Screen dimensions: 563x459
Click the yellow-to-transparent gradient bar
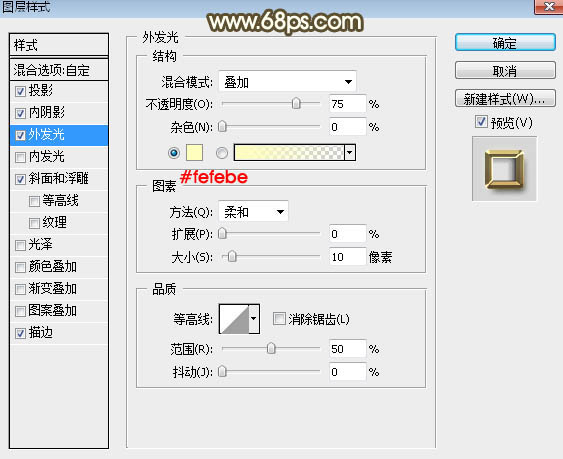point(289,153)
